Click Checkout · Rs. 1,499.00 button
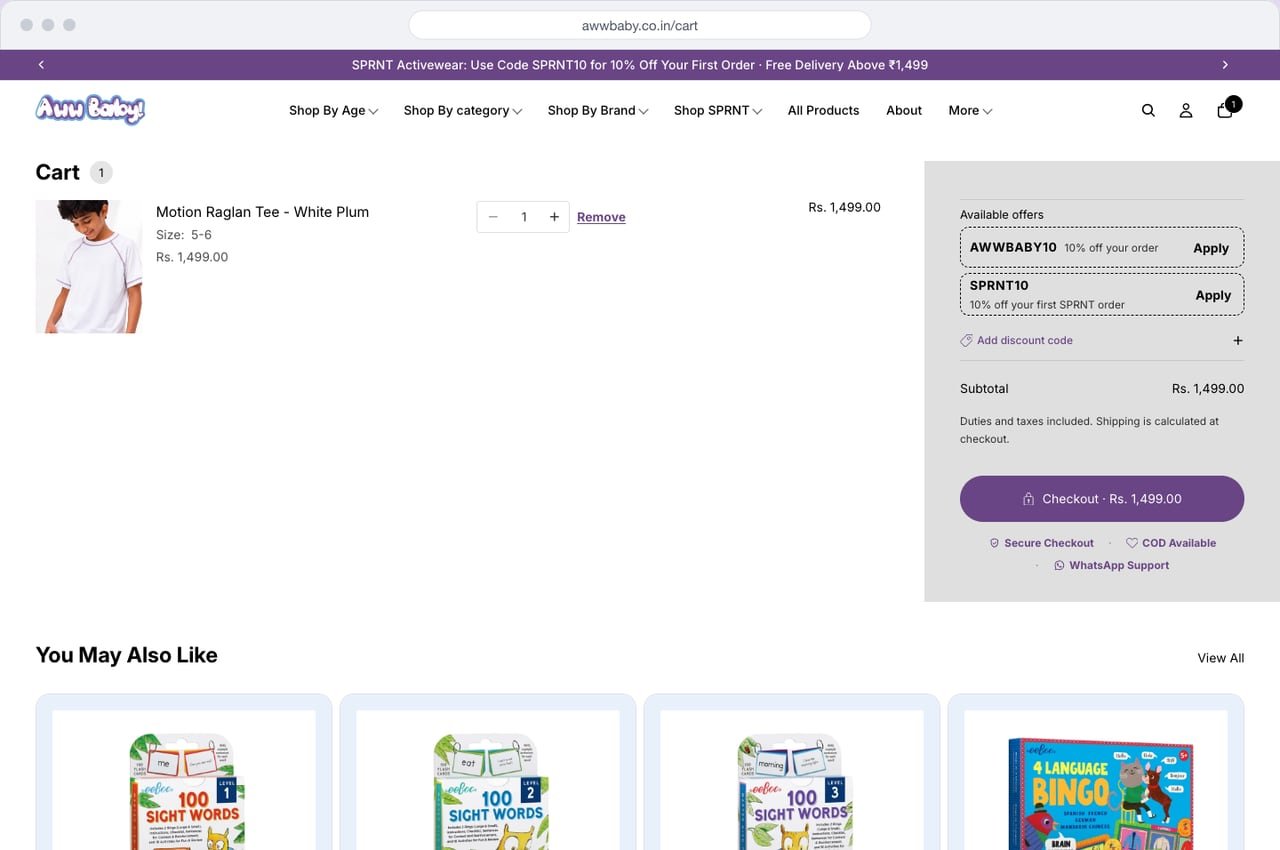Screen dimensions: 1280x850 click(x=1102, y=499)
